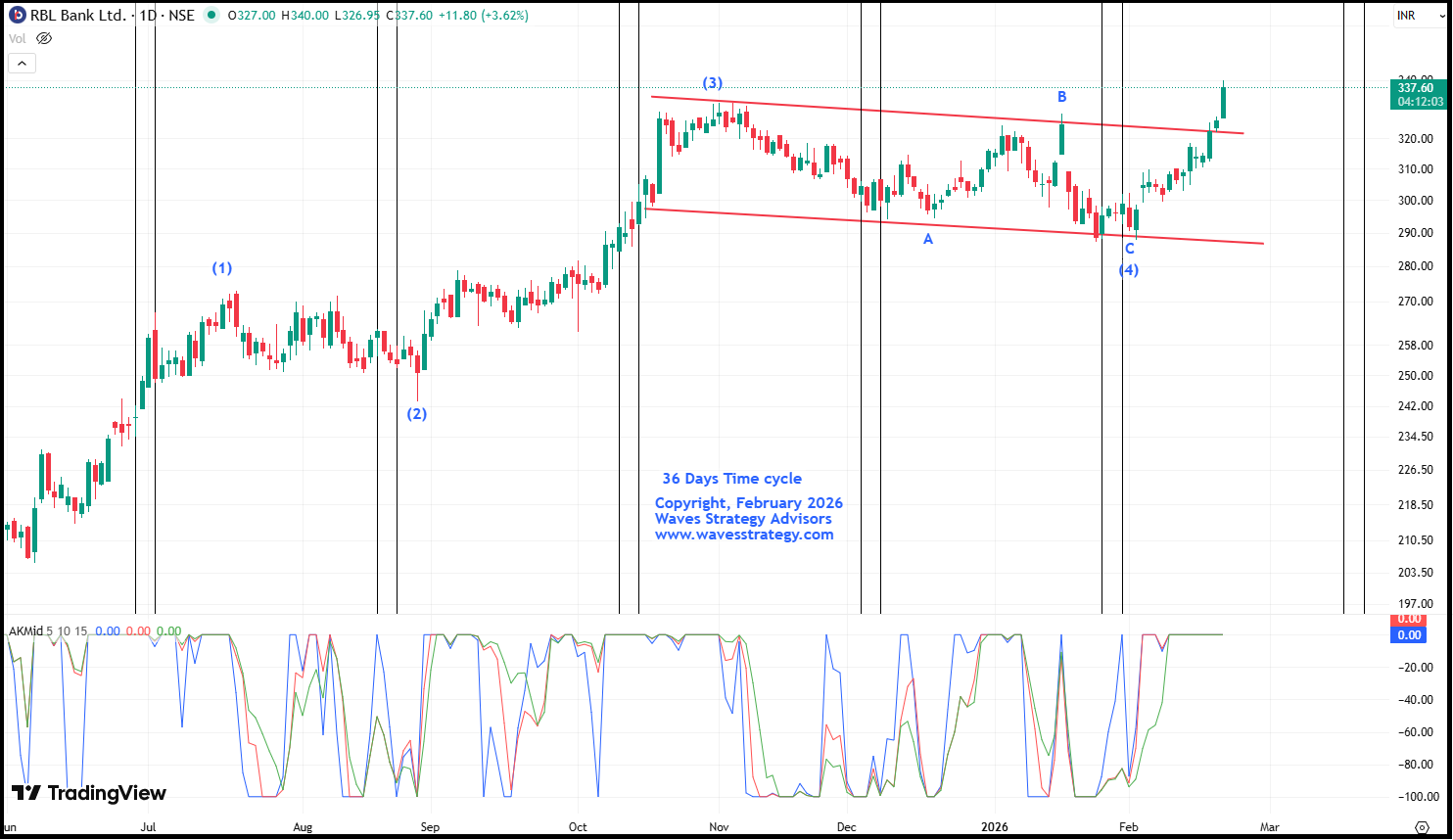1453x840 pixels.
Task: Select the corrective wave label A
Action: (x=928, y=239)
